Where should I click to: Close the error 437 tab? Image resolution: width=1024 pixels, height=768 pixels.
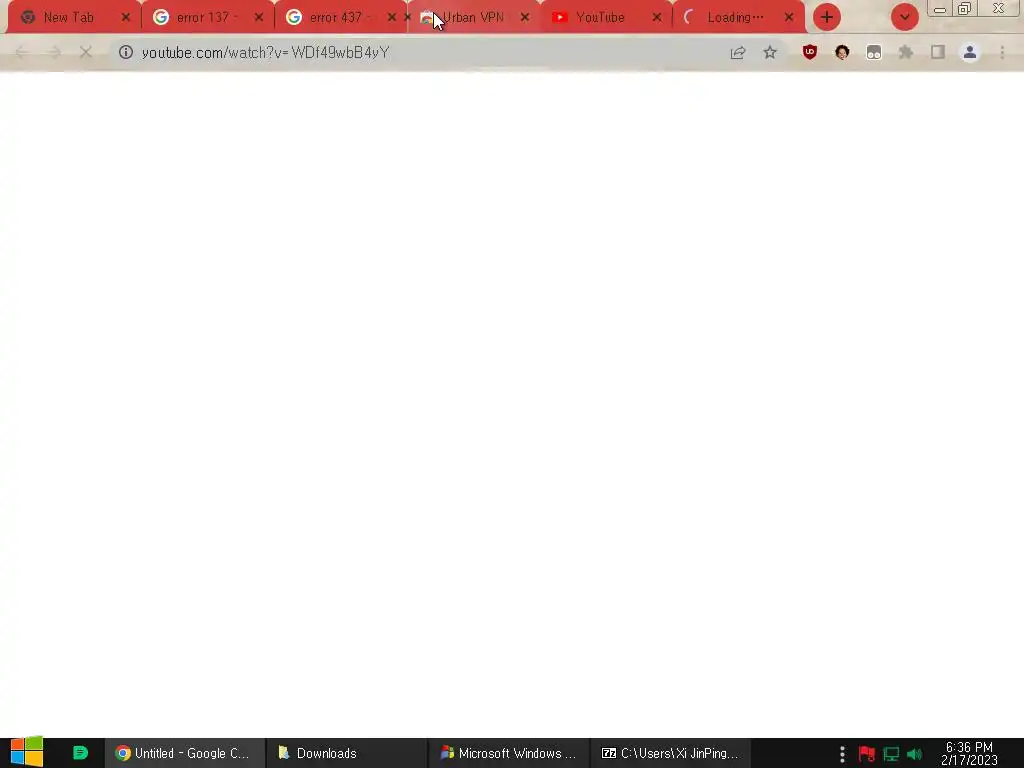tap(392, 18)
